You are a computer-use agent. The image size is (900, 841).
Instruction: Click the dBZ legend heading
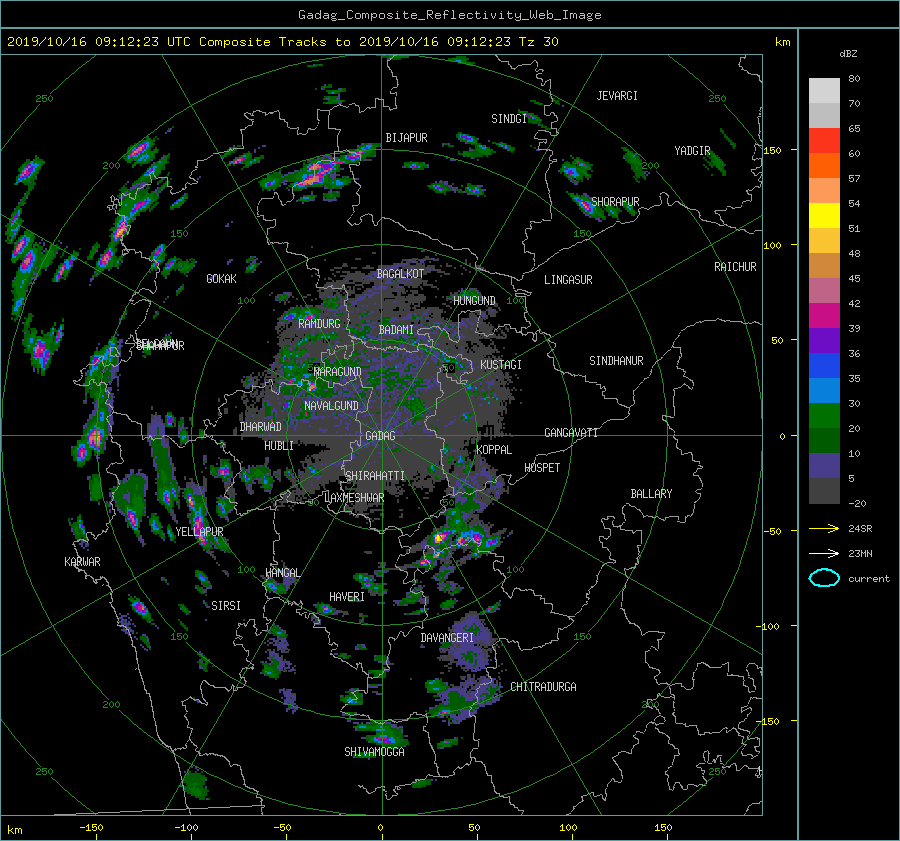click(x=848, y=53)
